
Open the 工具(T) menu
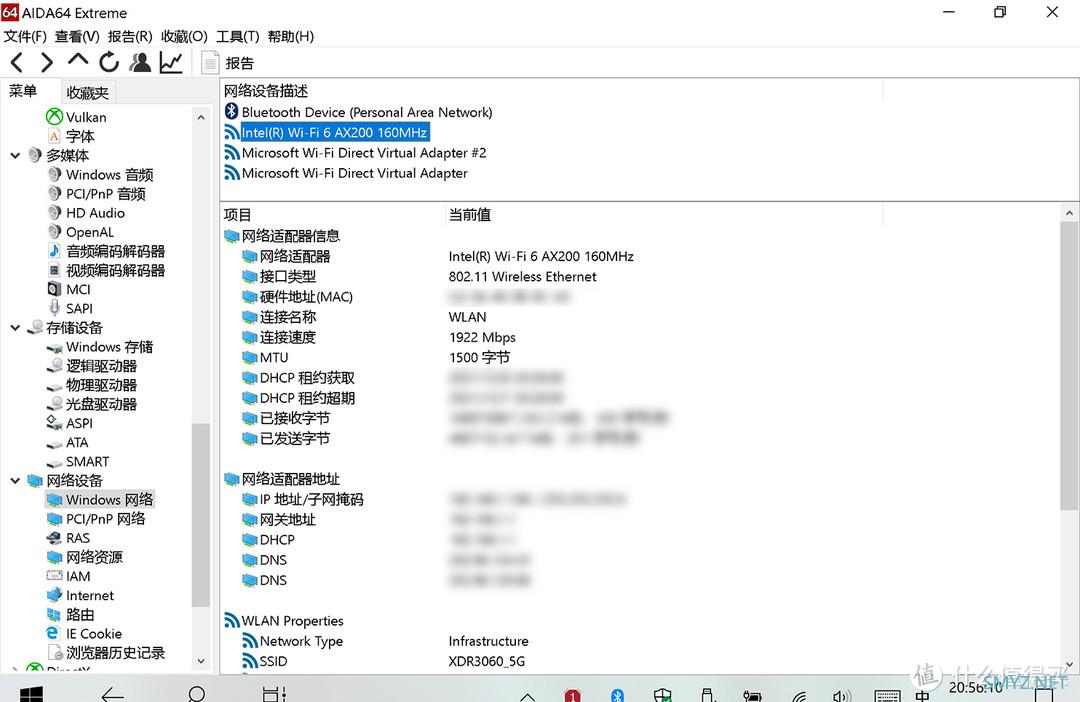pyautogui.click(x=238, y=37)
